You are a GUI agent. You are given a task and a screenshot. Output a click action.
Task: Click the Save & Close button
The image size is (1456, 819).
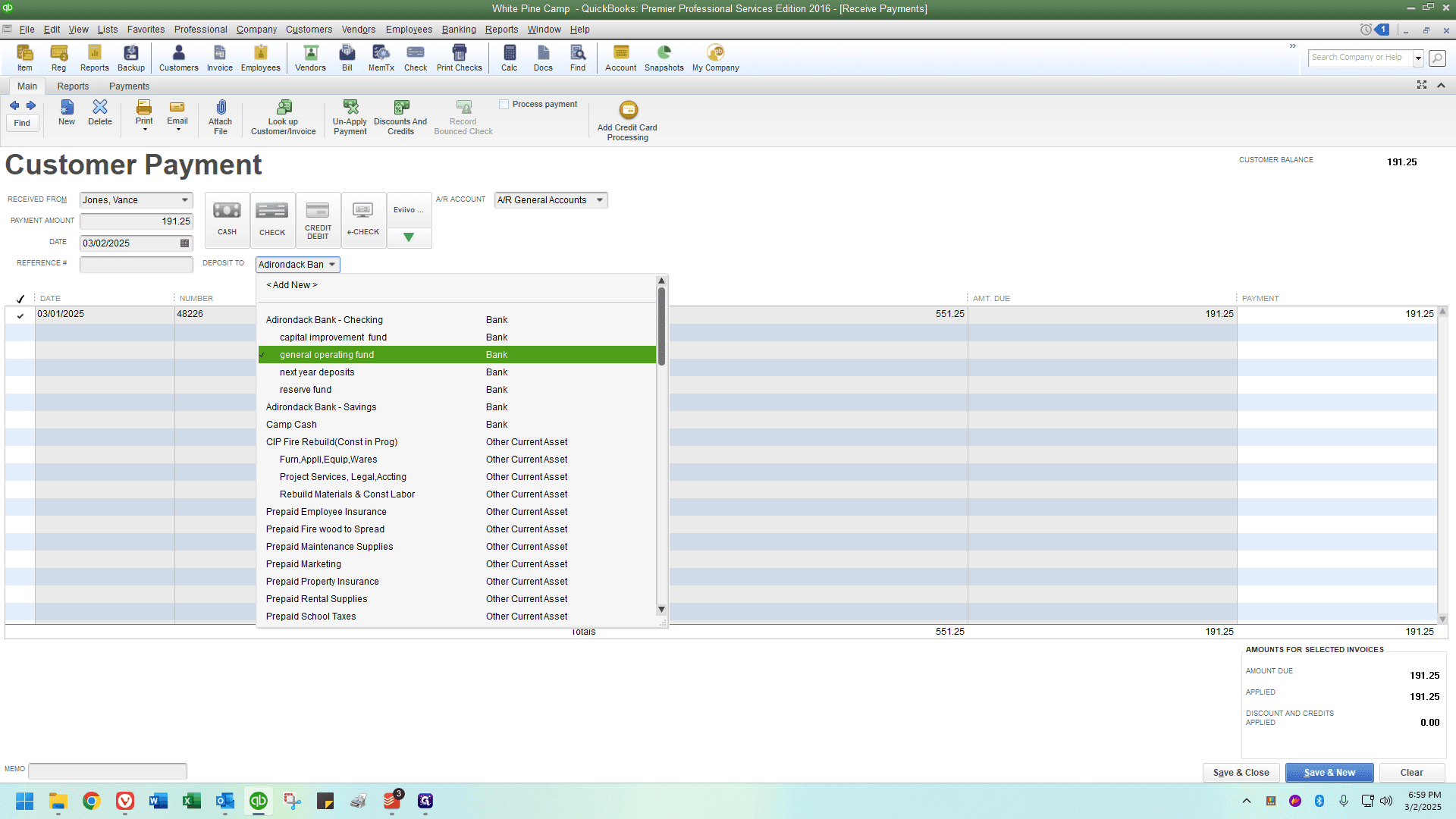(x=1241, y=773)
